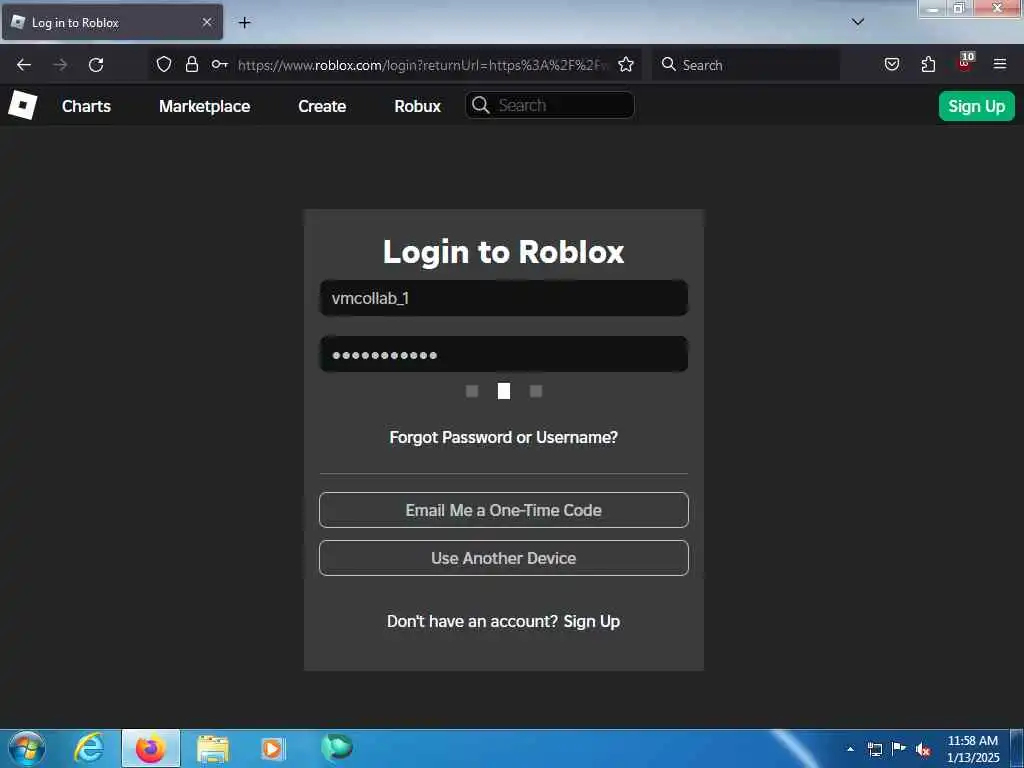Open the clock showing 11:58 AM
1024x768 pixels.
click(x=973, y=749)
